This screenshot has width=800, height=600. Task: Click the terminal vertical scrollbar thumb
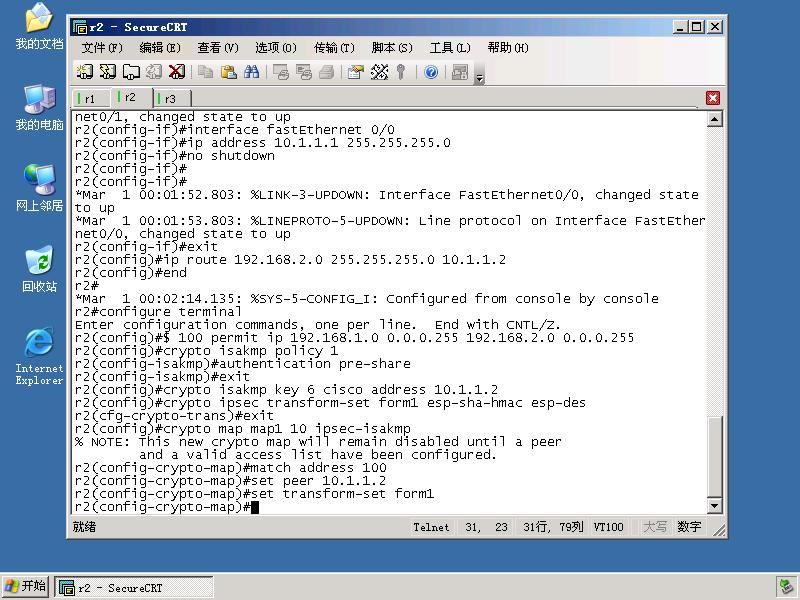[x=714, y=456]
